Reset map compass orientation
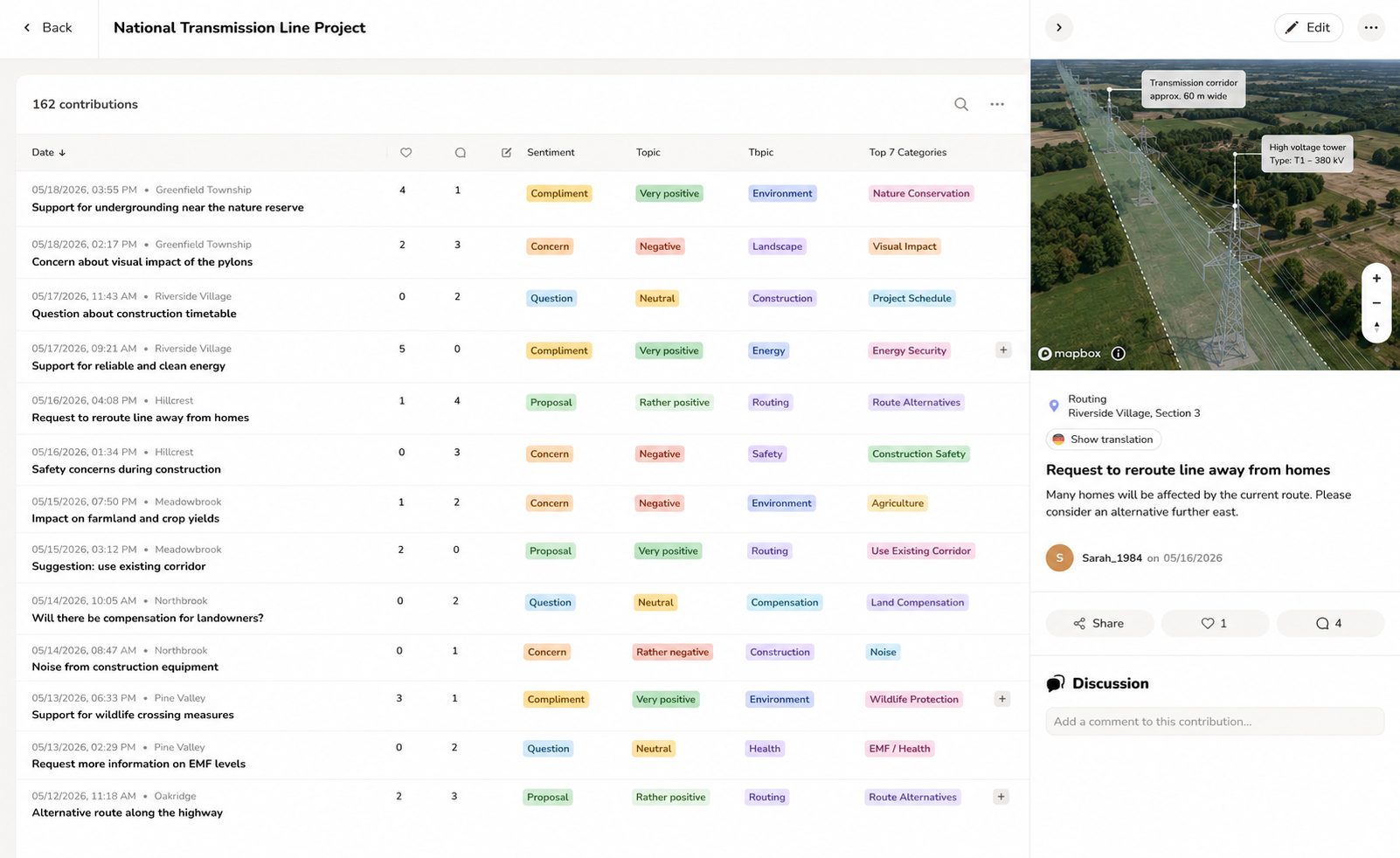Image resolution: width=1400 pixels, height=858 pixels. [1376, 327]
